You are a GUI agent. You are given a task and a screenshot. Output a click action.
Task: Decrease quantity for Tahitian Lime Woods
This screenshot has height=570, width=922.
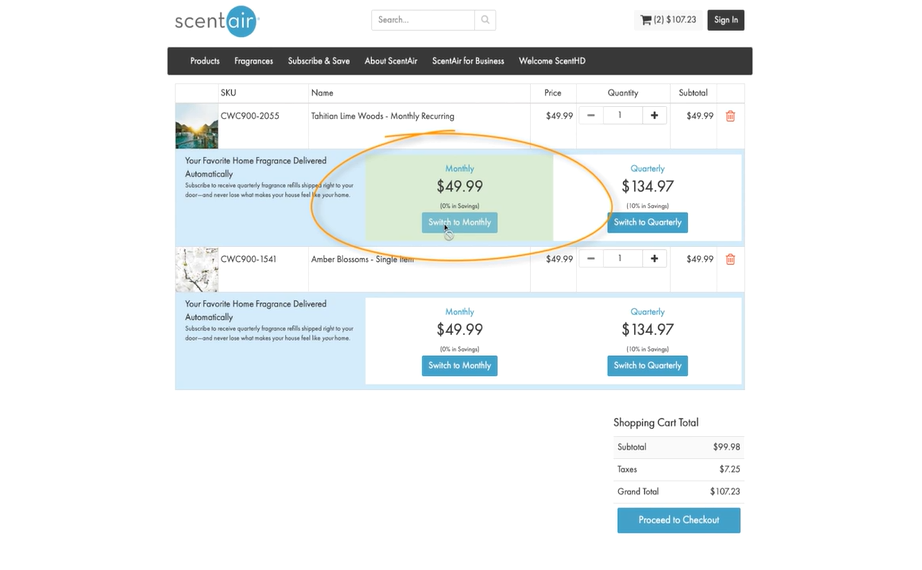coord(591,115)
